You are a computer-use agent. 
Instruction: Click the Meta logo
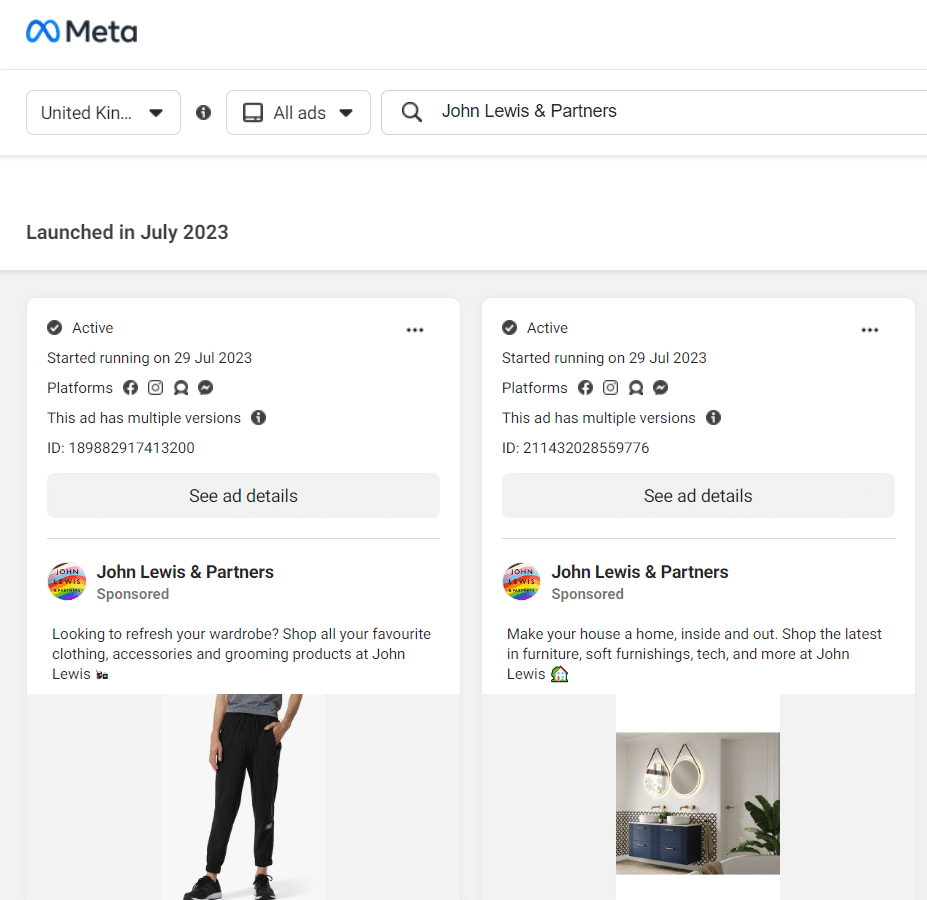point(81,32)
